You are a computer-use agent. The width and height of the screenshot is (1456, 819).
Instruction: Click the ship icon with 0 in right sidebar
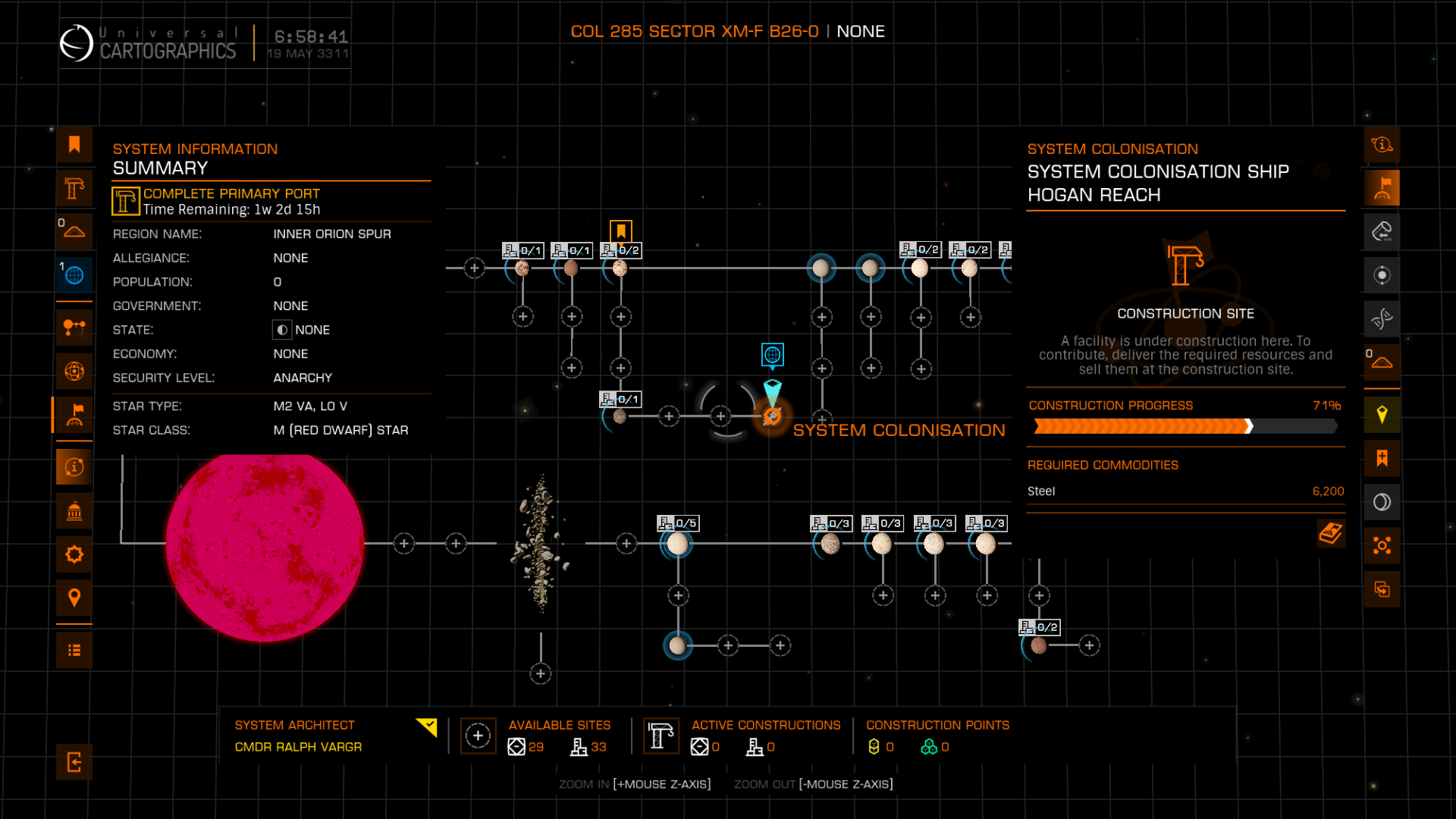pyautogui.click(x=1382, y=362)
